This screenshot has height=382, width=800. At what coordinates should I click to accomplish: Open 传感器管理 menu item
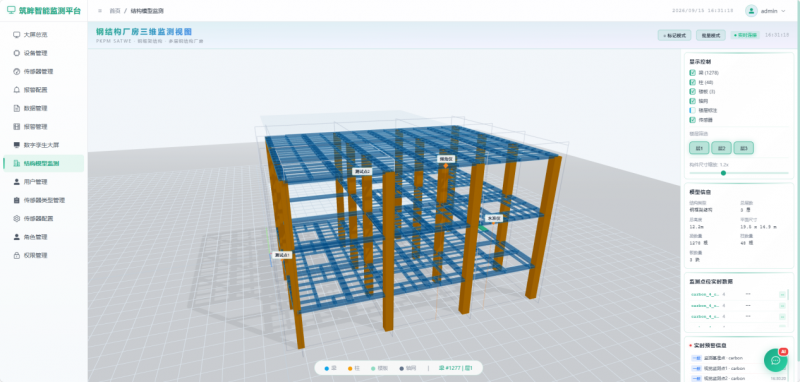pyautogui.click(x=44, y=71)
